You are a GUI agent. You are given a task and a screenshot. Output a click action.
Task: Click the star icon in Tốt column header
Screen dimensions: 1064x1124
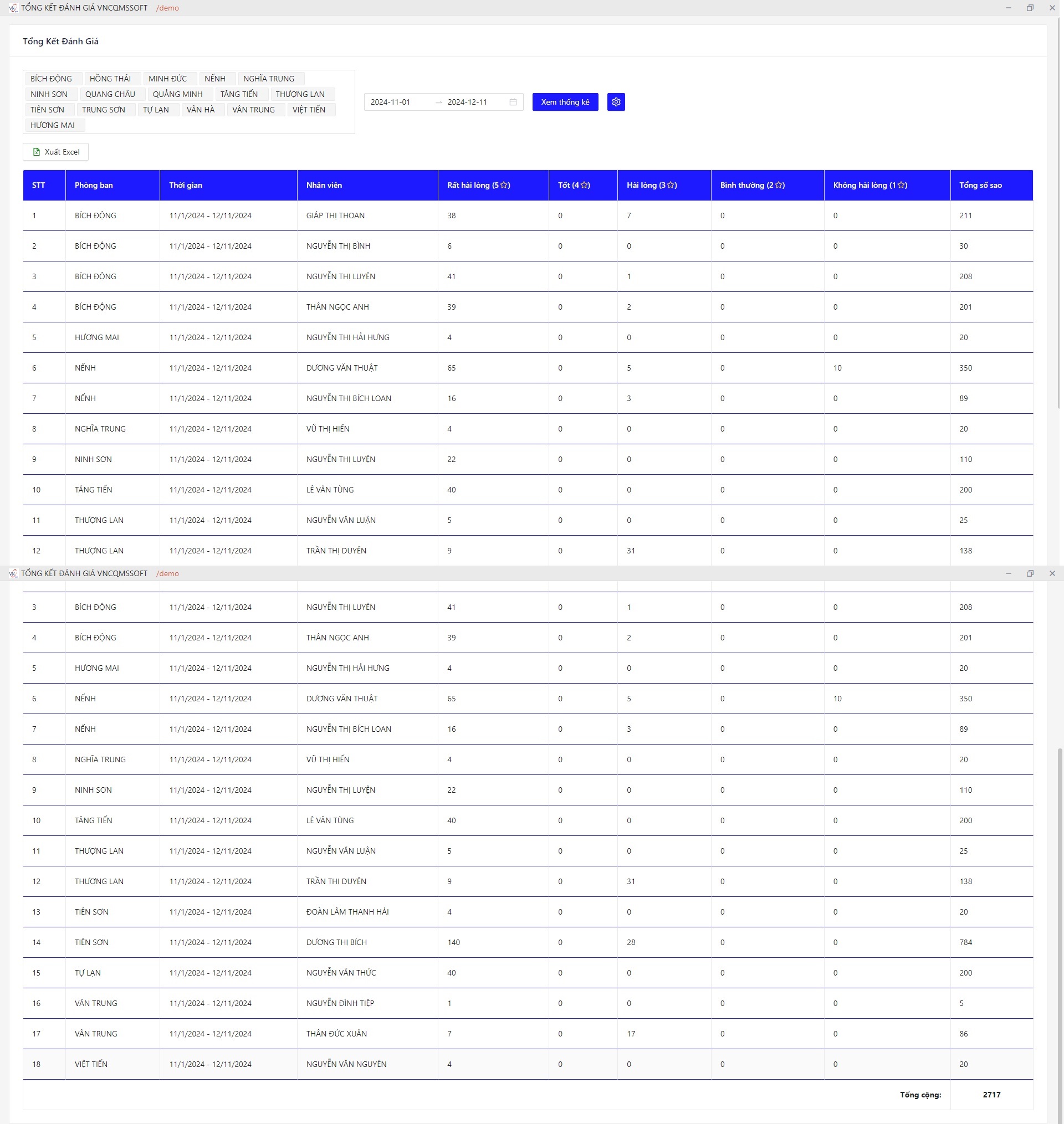click(x=585, y=186)
